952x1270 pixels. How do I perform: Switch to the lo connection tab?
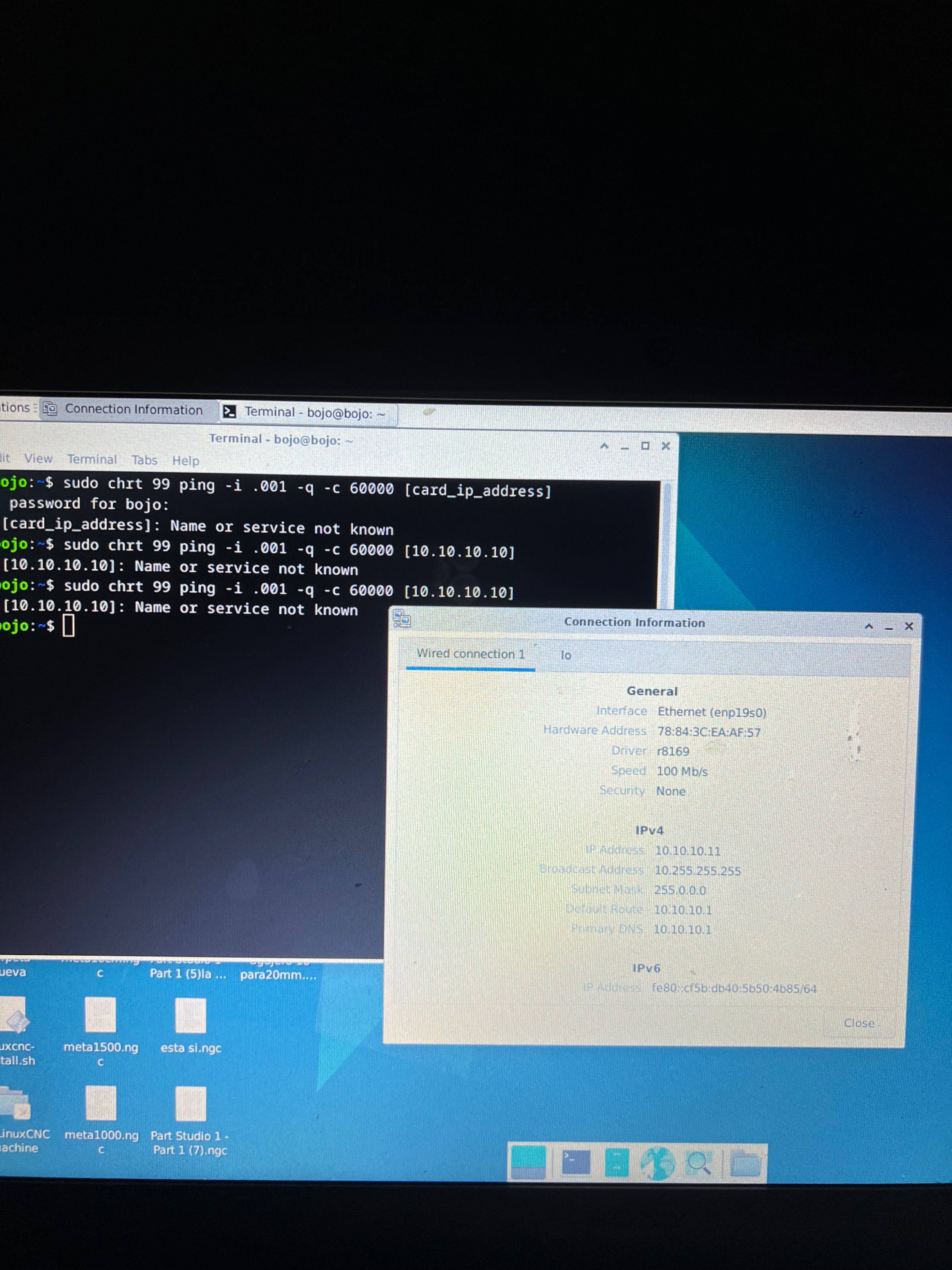coord(566,655)
